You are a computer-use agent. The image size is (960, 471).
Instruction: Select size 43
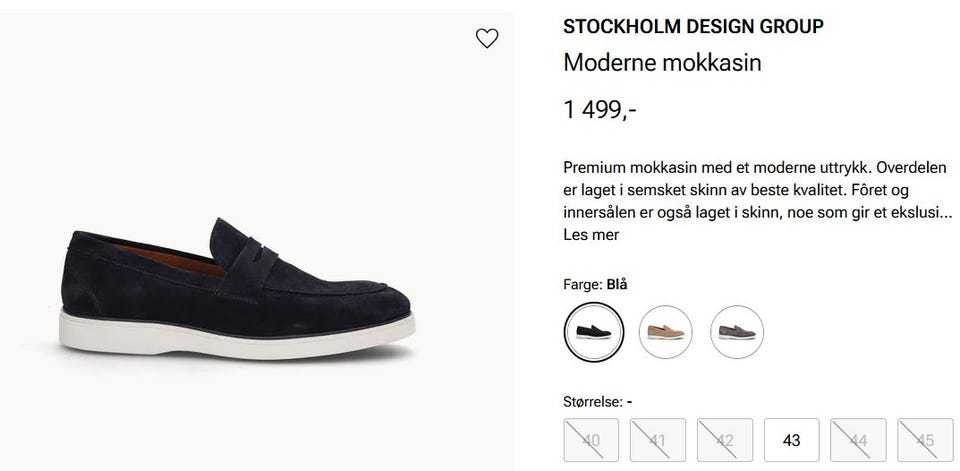792,440
